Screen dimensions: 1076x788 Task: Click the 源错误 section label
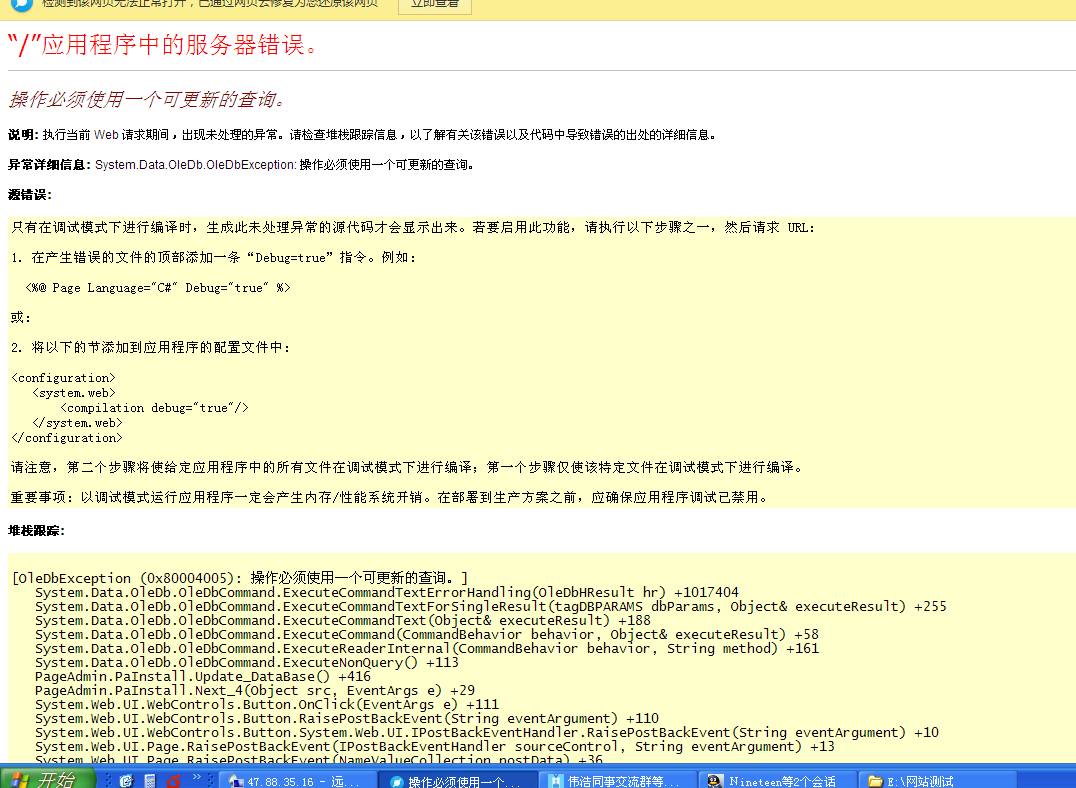(30, 194)
